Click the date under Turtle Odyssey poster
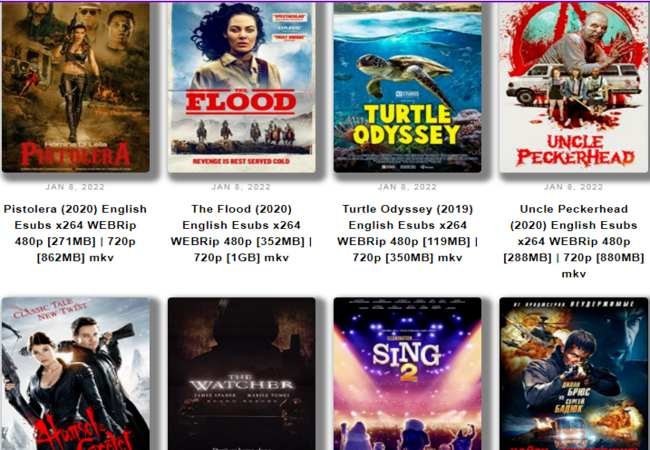Screen dimensions: 650x450 click(407, 187)
